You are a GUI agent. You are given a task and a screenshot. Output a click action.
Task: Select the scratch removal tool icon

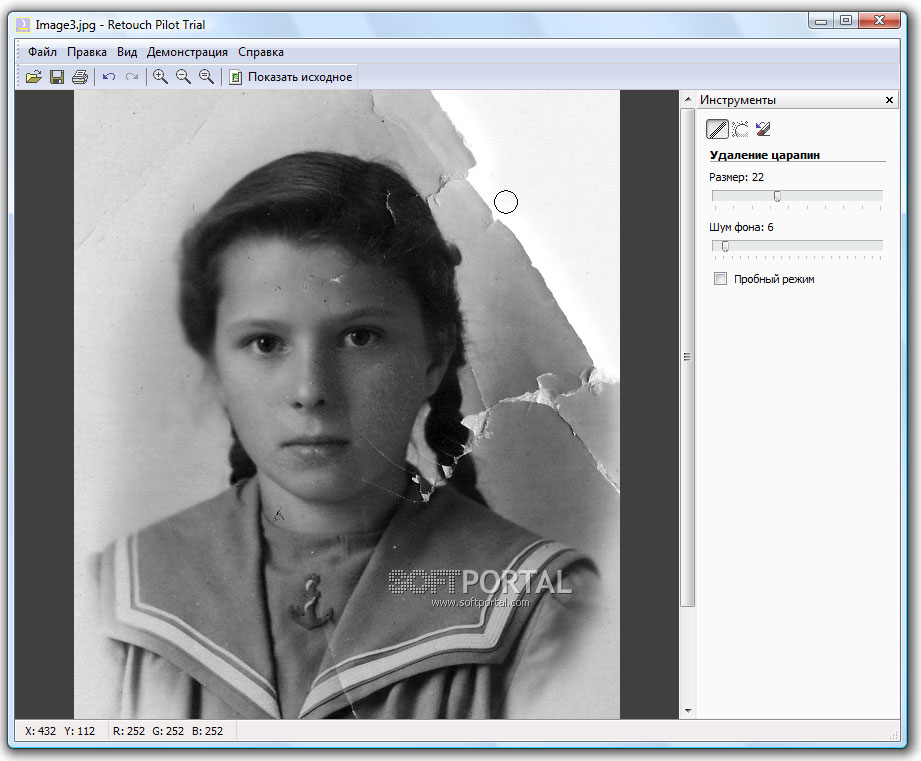[x=717, y=128]
